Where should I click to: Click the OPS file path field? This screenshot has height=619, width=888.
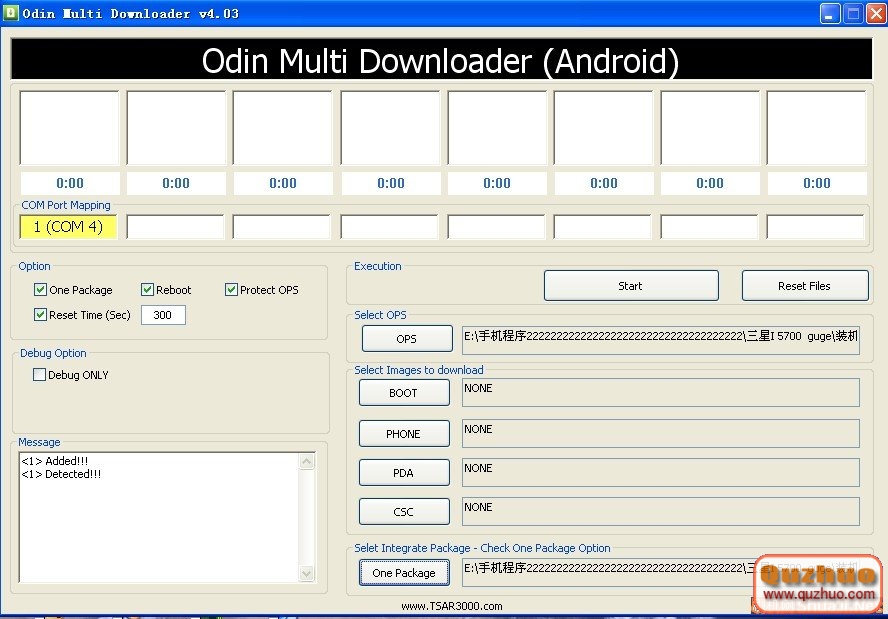pyautogui.click(x=661, y=340)
